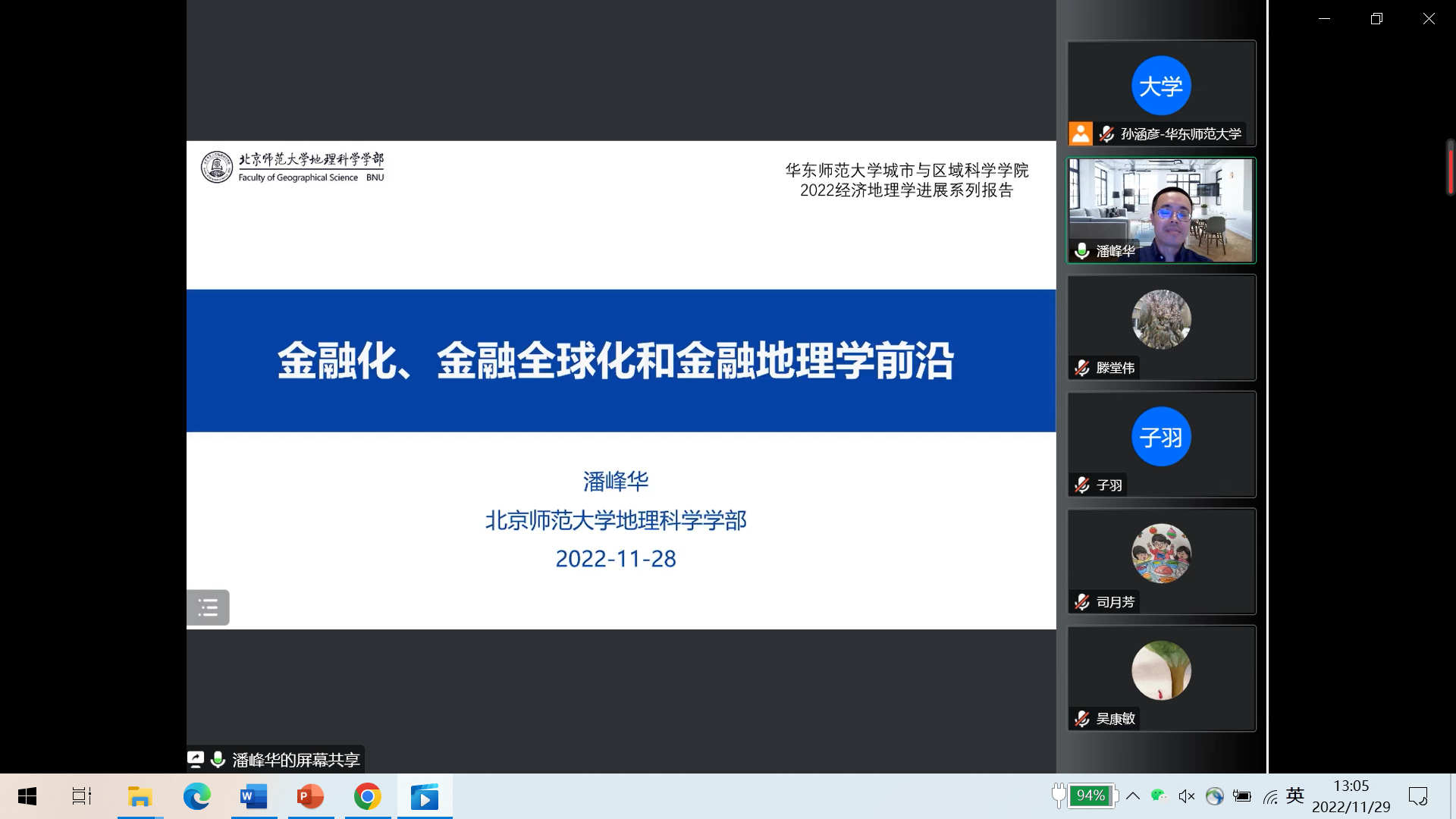1456x819 pixels.
Task: Click the name label 司月芳
Action: click(1116, 602)
